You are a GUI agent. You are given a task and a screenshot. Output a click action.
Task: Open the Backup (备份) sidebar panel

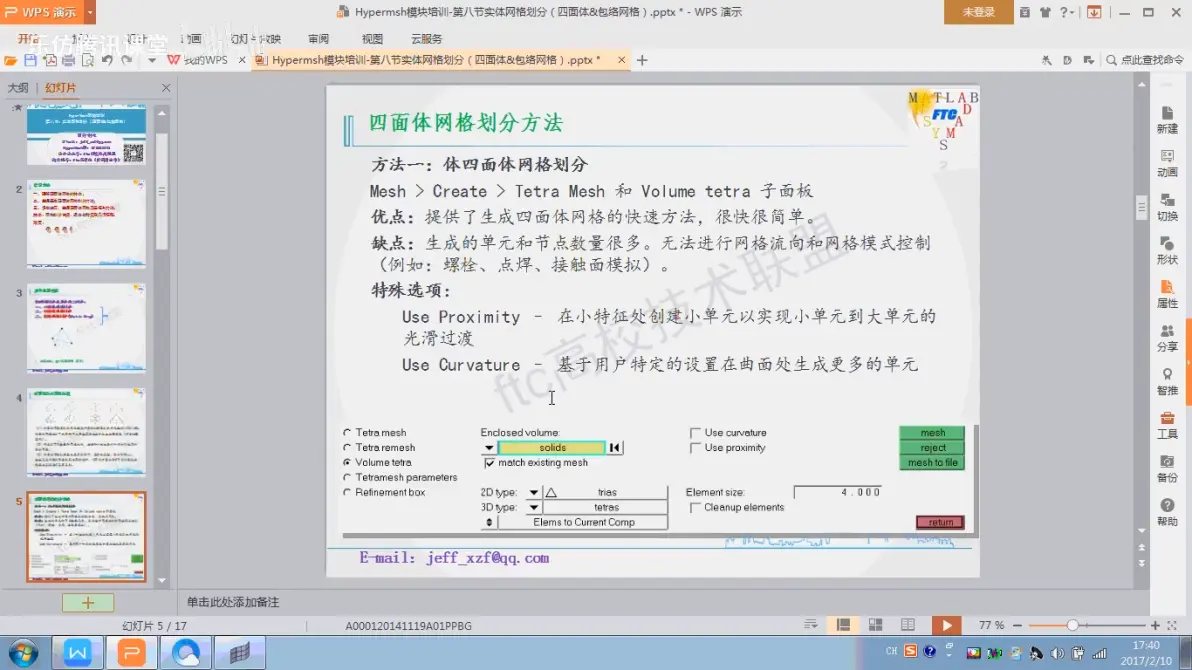1167,469
